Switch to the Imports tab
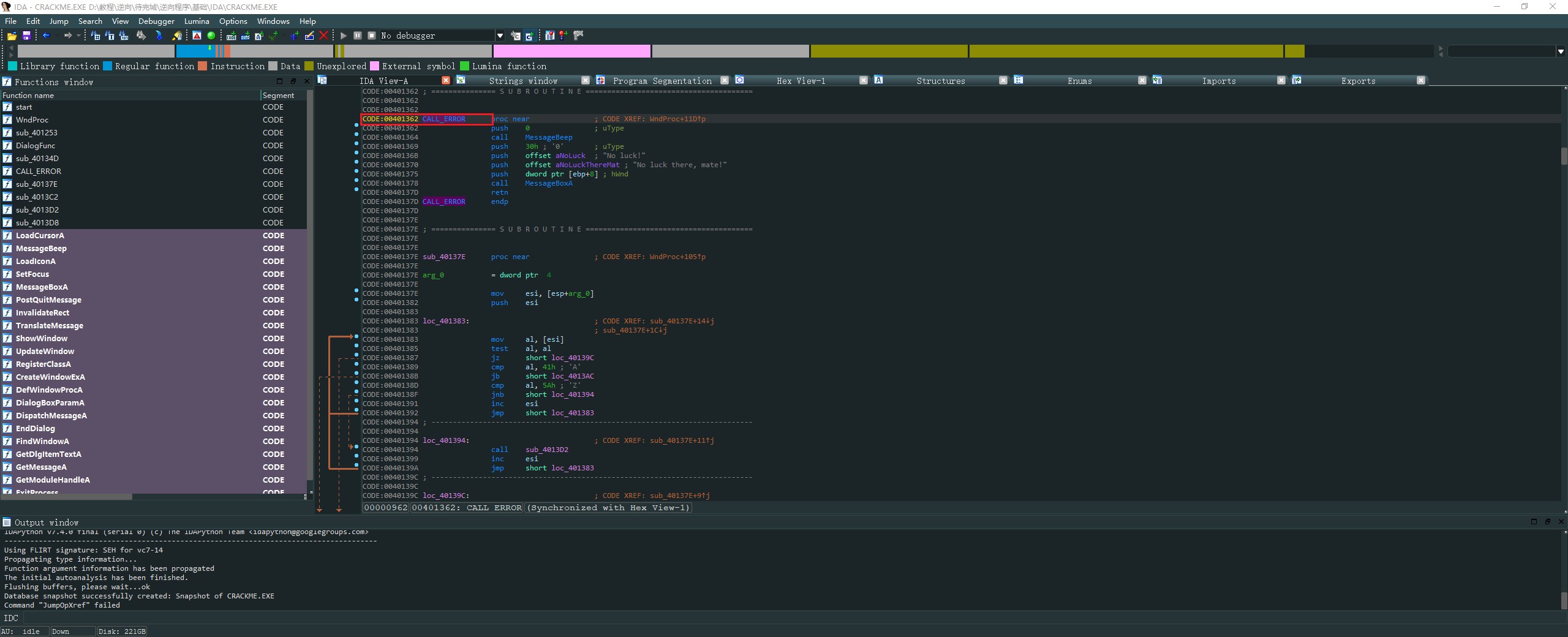The height and width of the screenshot is (637, 1568). 1218,81
